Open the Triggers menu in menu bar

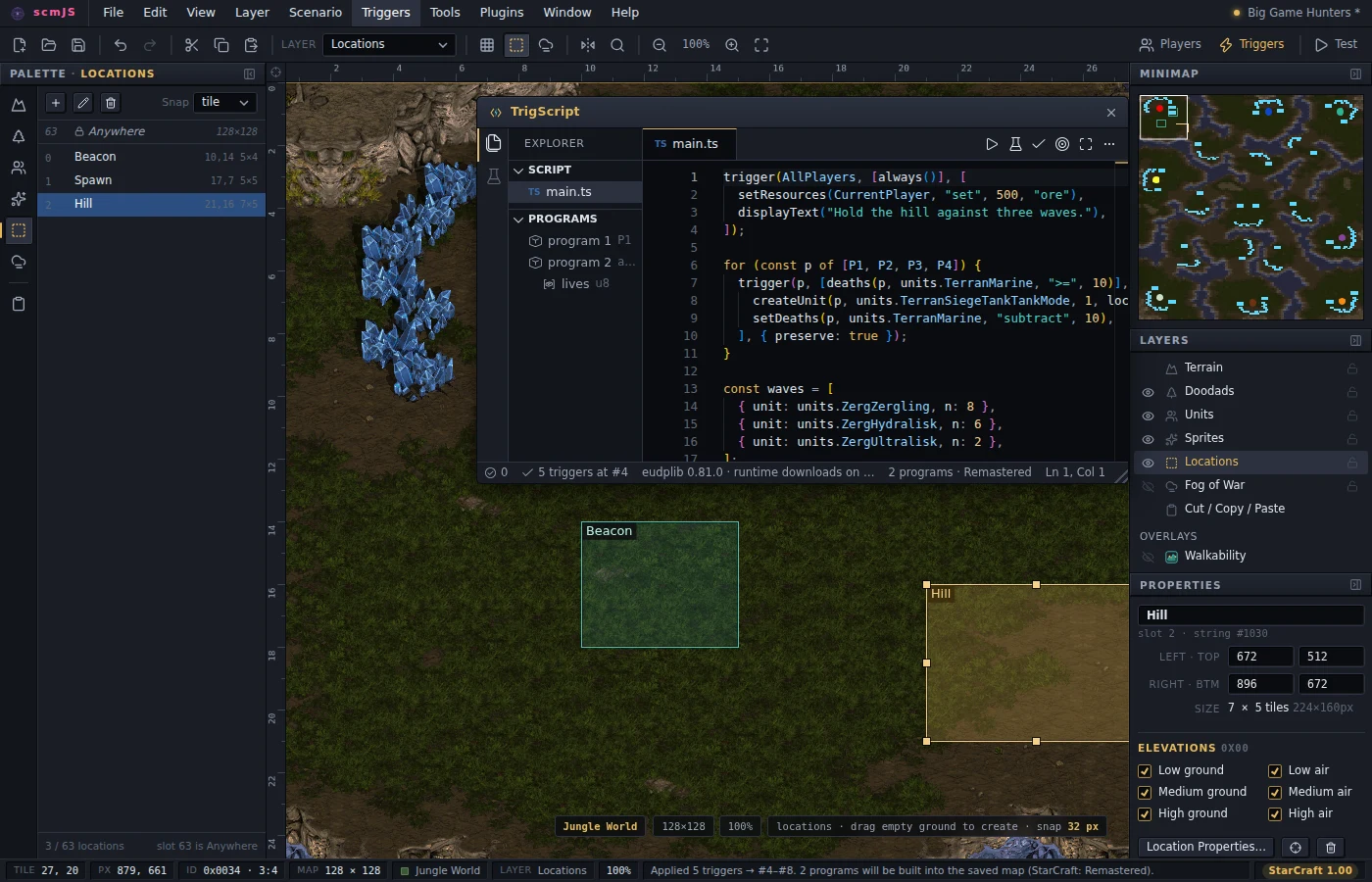point(386,13)
